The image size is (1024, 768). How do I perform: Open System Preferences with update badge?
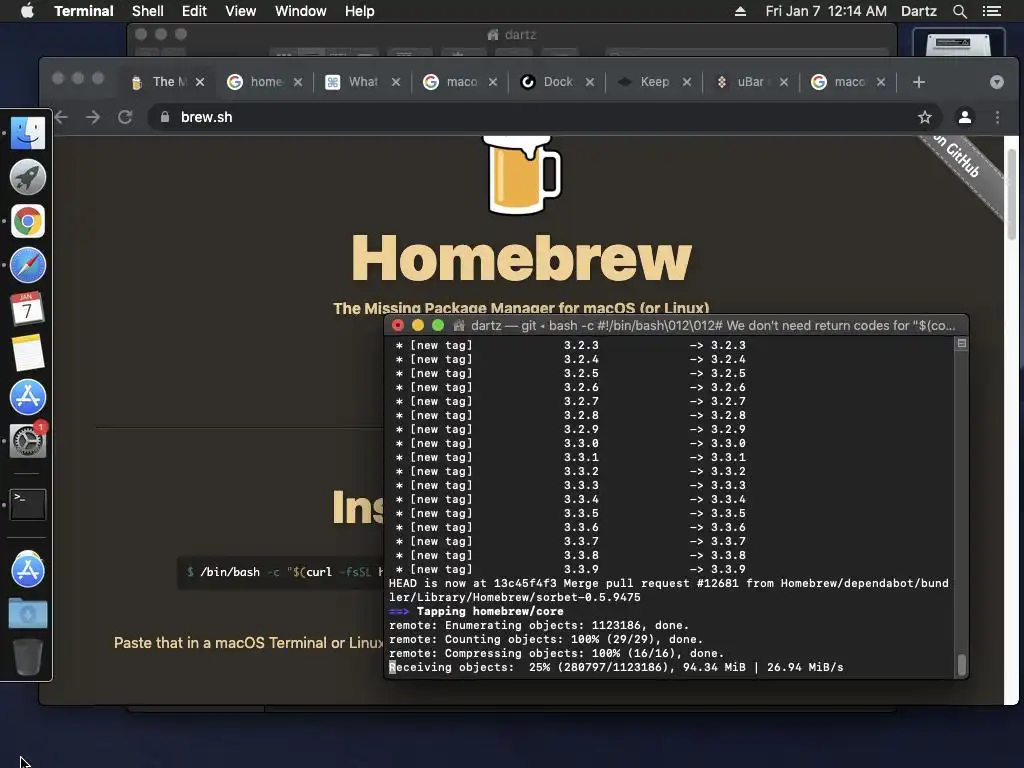[x=27, y=441]
